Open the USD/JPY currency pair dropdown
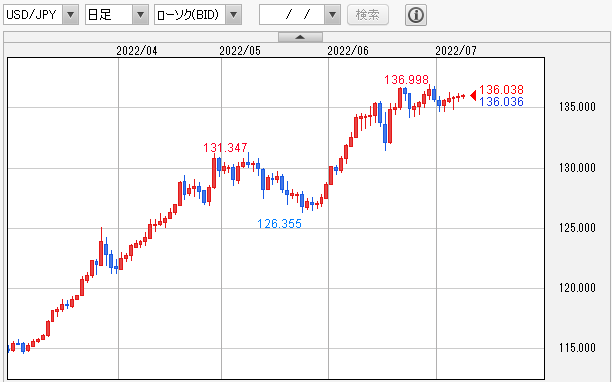This screenshot has width=612, height=382. (x=41, y=15)
